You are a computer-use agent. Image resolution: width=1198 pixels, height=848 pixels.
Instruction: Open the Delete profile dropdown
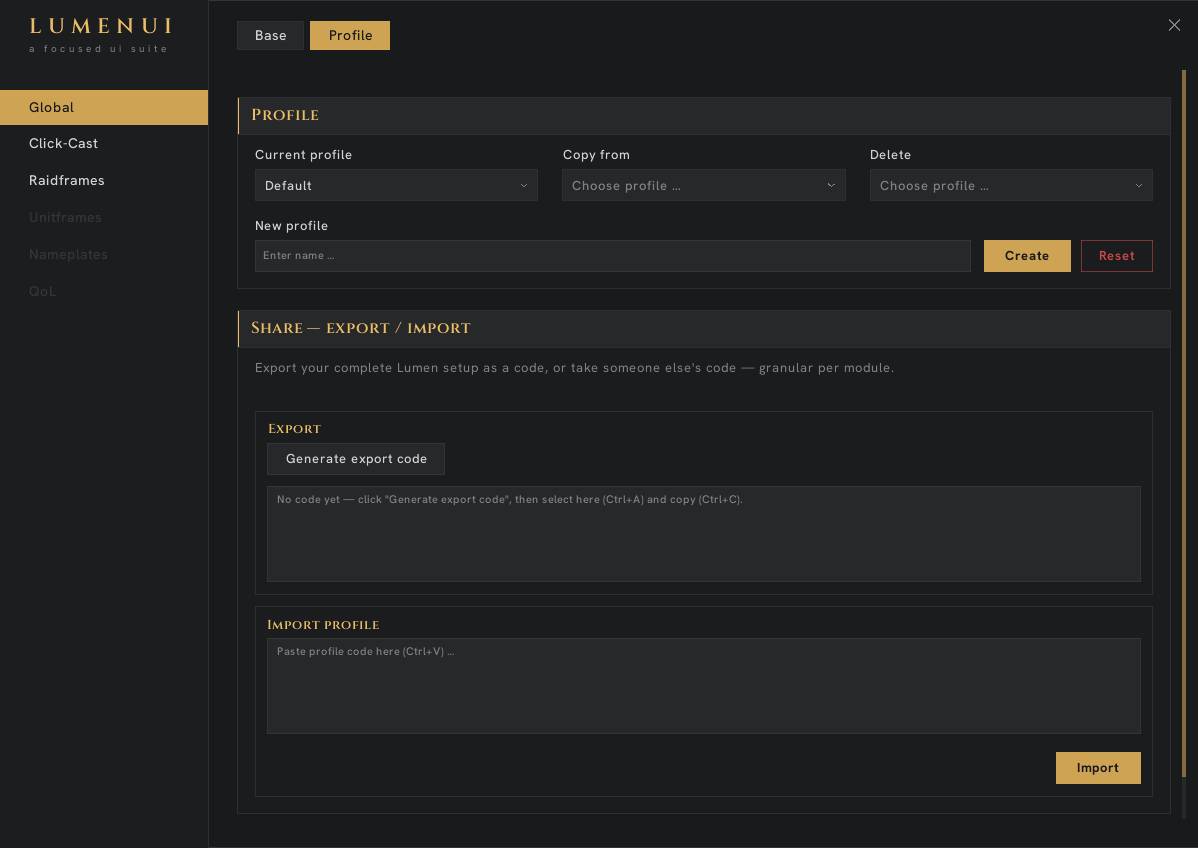[1011, 186]
